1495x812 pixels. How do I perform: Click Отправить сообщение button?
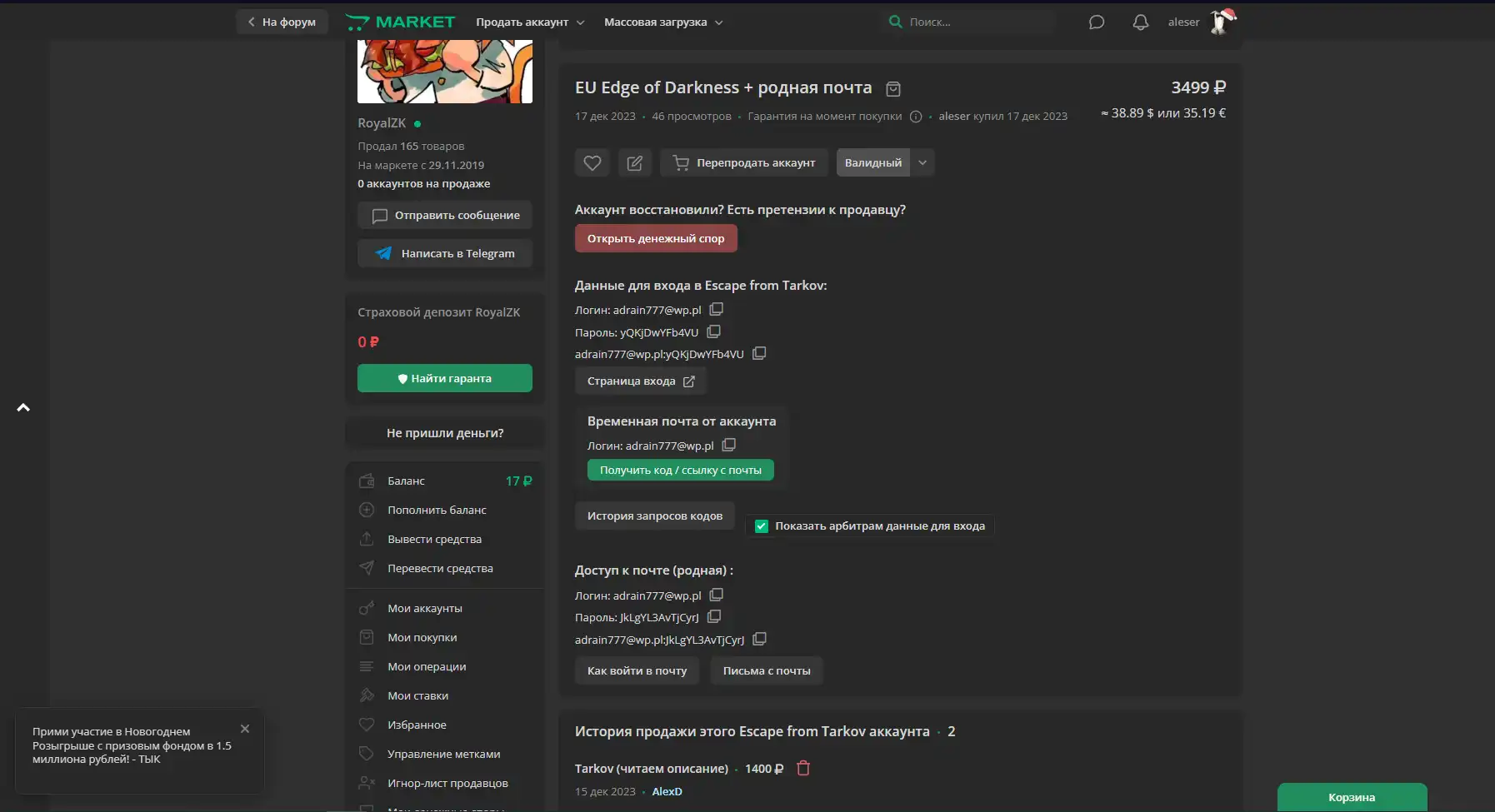click(445, 215)
